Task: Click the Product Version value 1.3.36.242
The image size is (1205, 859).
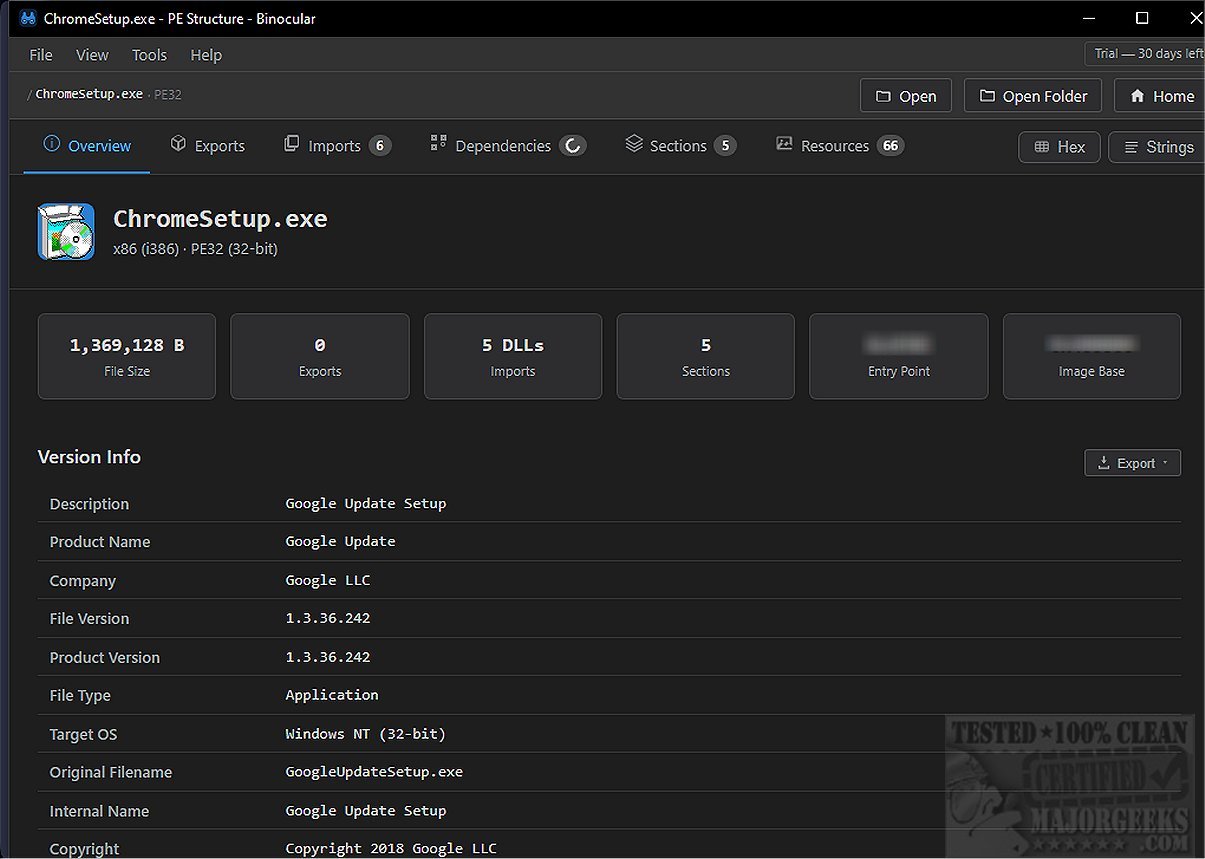Action: [328, 657]
